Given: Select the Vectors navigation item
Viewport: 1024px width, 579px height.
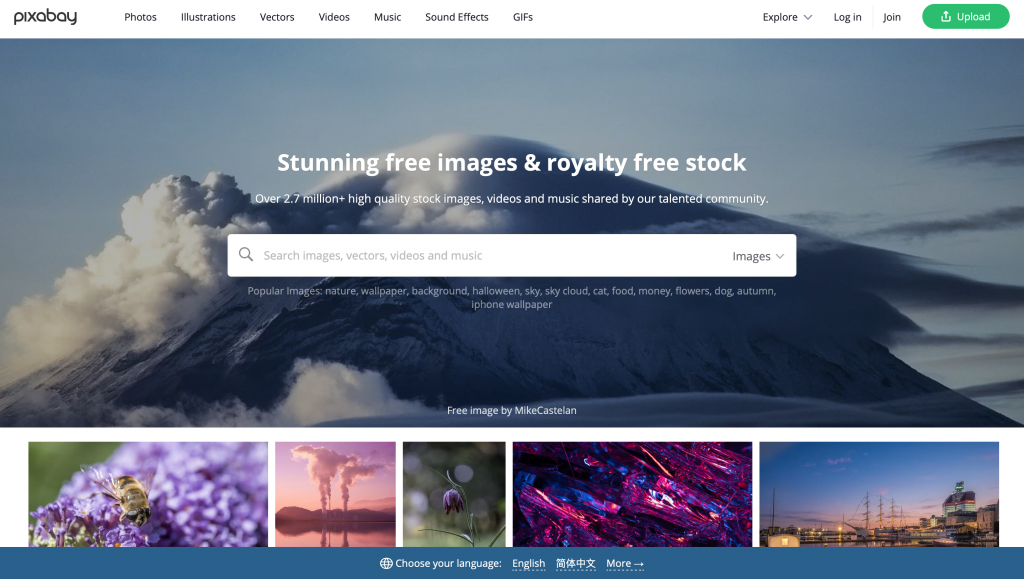Looking at the screenshot, I should pyautogui.click(x=277, y=17).
